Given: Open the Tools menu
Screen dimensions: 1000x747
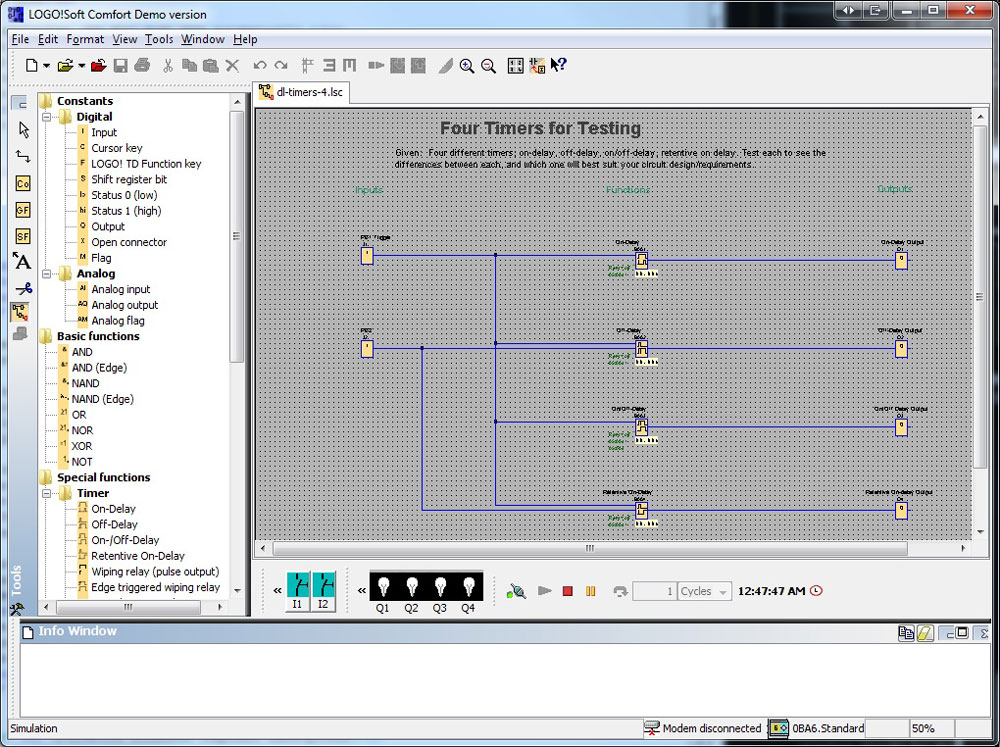Looking at the screenshot, I should [x=158, y=39].
